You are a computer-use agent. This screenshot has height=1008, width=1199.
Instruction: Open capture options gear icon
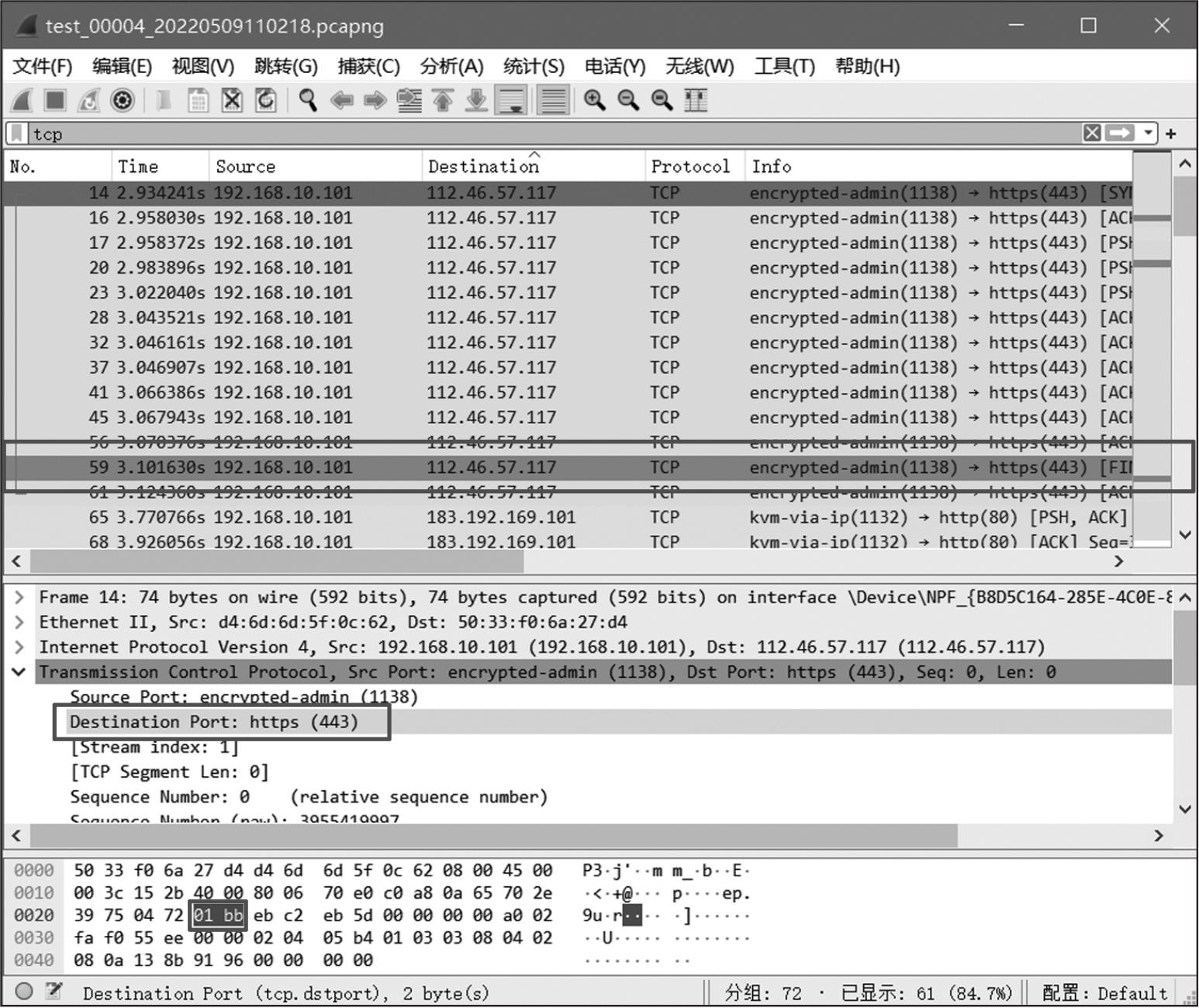pos(122,100)
